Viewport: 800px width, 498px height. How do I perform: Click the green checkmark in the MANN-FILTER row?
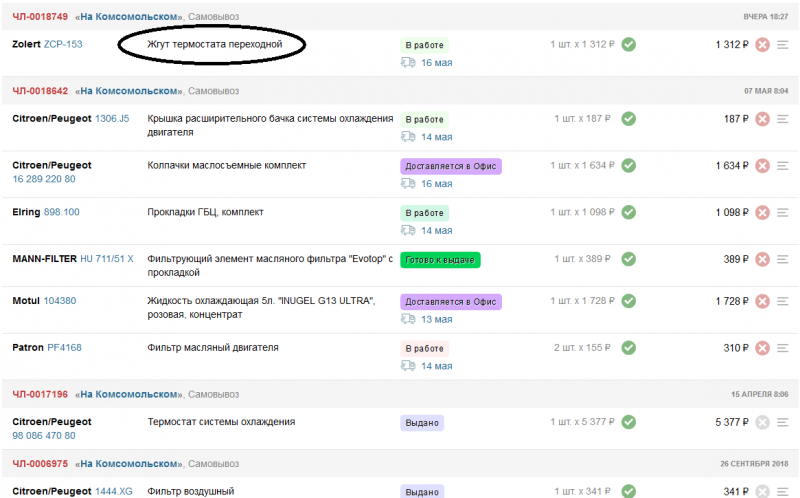(x=629, y=259)
